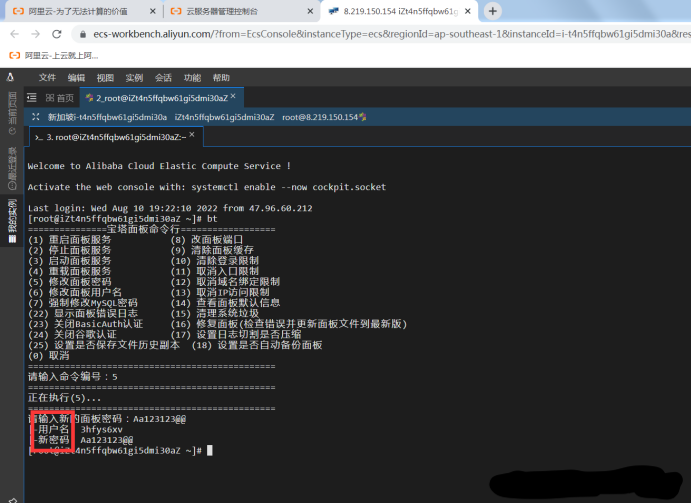Click the lock icon in the address bar
The width and height of the screenshot is (691, 504).
point(83,34)
